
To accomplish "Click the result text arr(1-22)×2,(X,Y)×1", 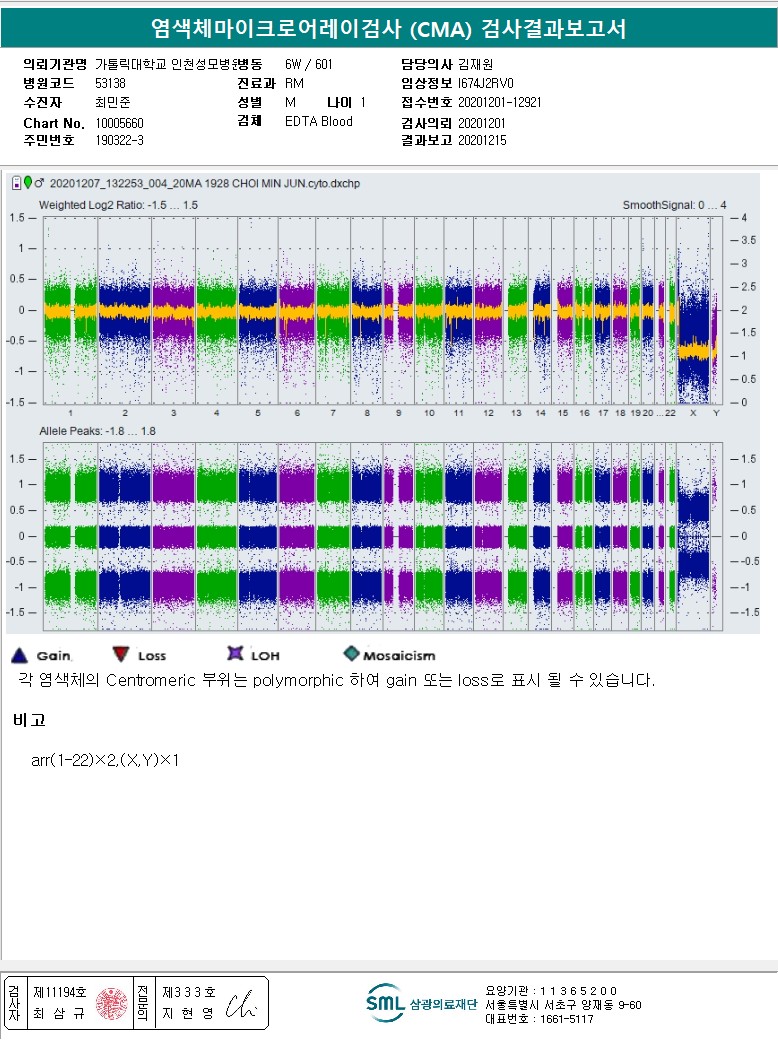I will click(x=105, y=760).
